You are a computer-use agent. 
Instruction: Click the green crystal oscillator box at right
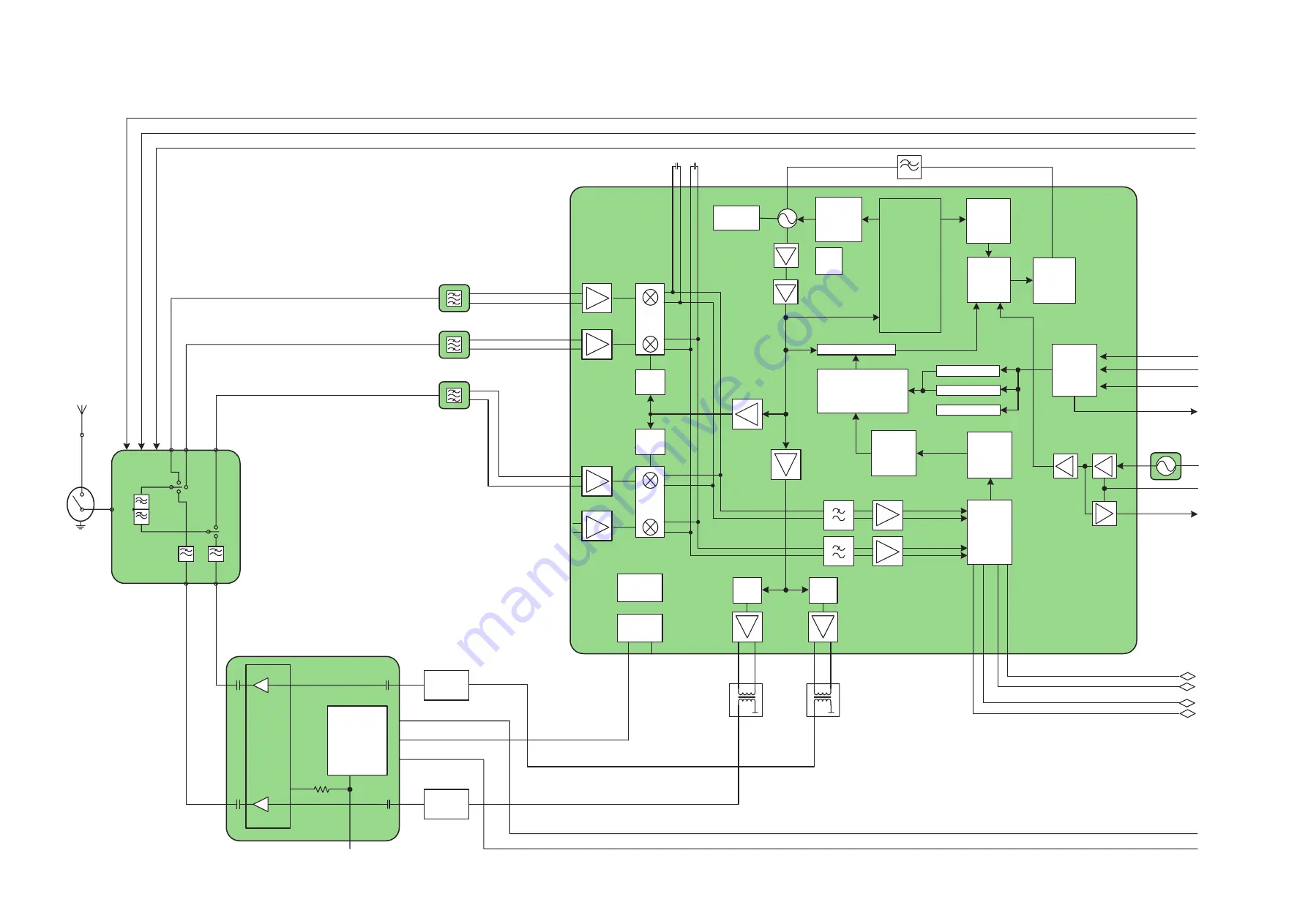[x=1165, y=466]
